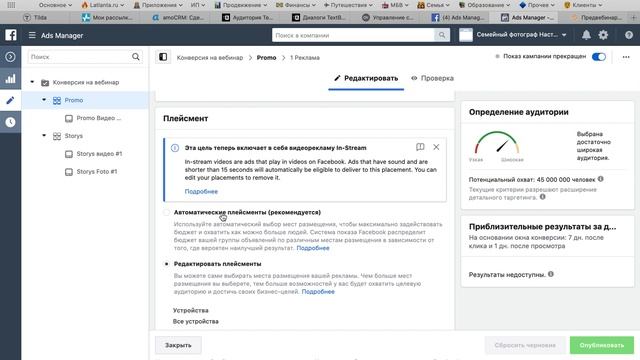Open the three-dot more options menu
Viewport: 640px width, 360px height.
click(626, 57)
